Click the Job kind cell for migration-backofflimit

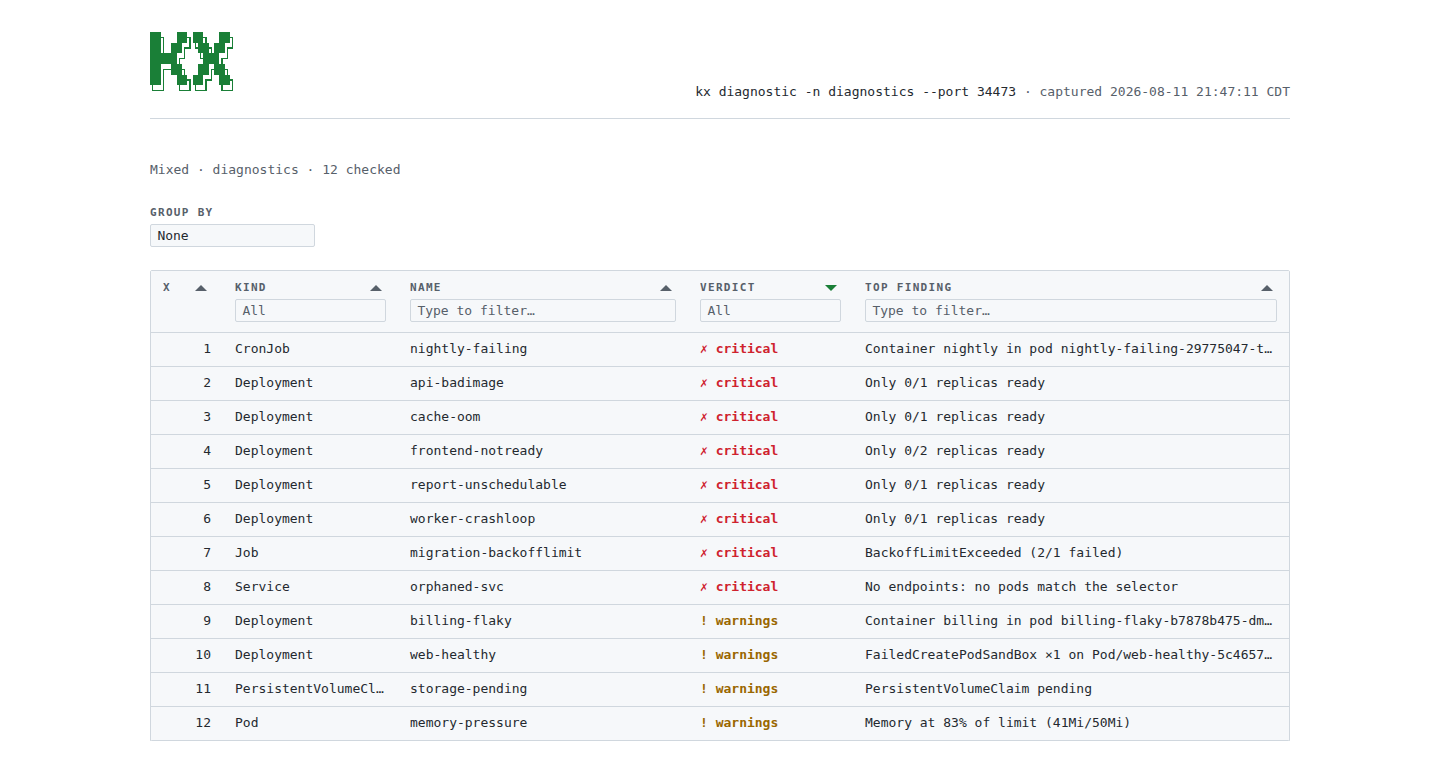coord(247,553)
